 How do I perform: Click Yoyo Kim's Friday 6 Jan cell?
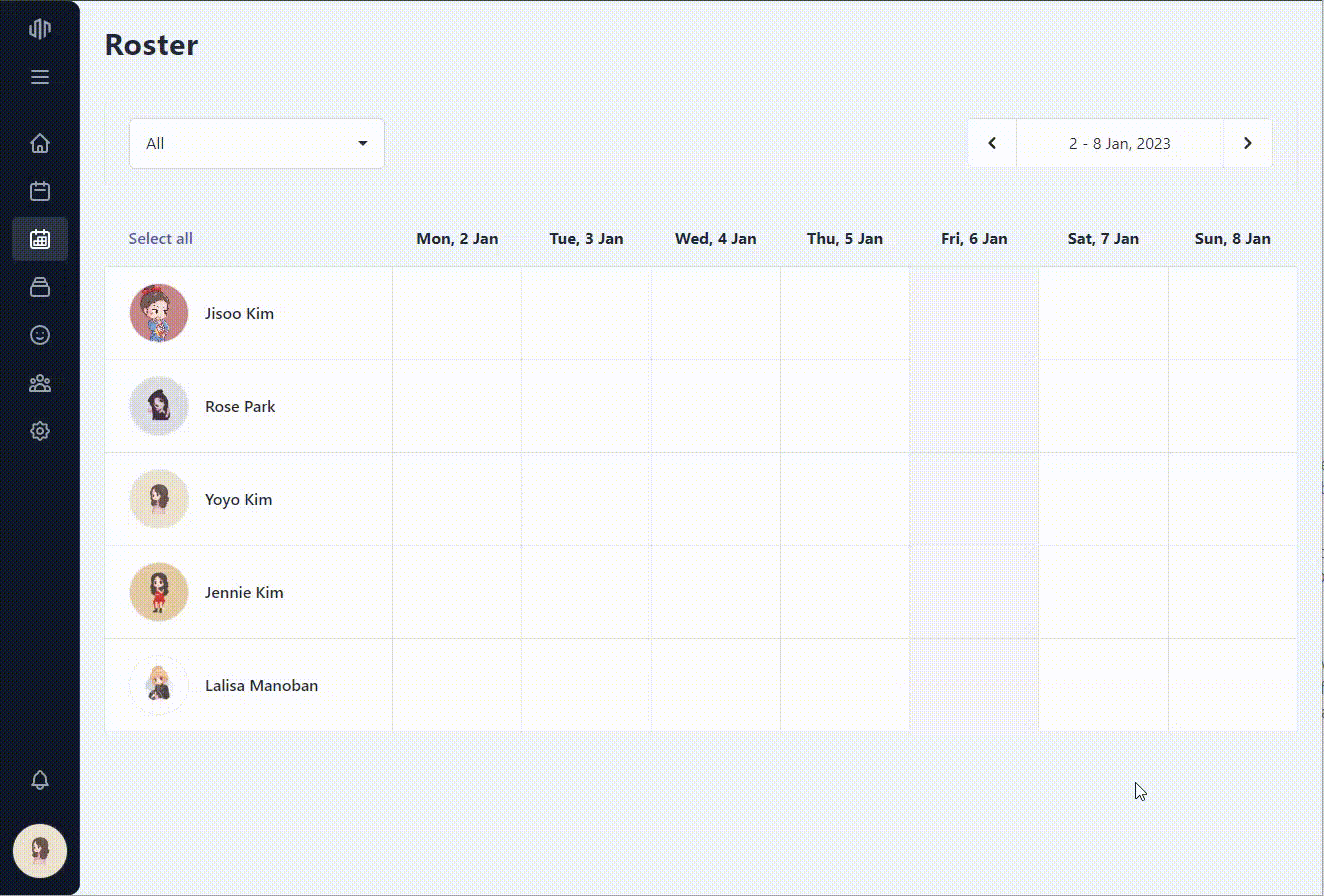click(x=974, y=499)
